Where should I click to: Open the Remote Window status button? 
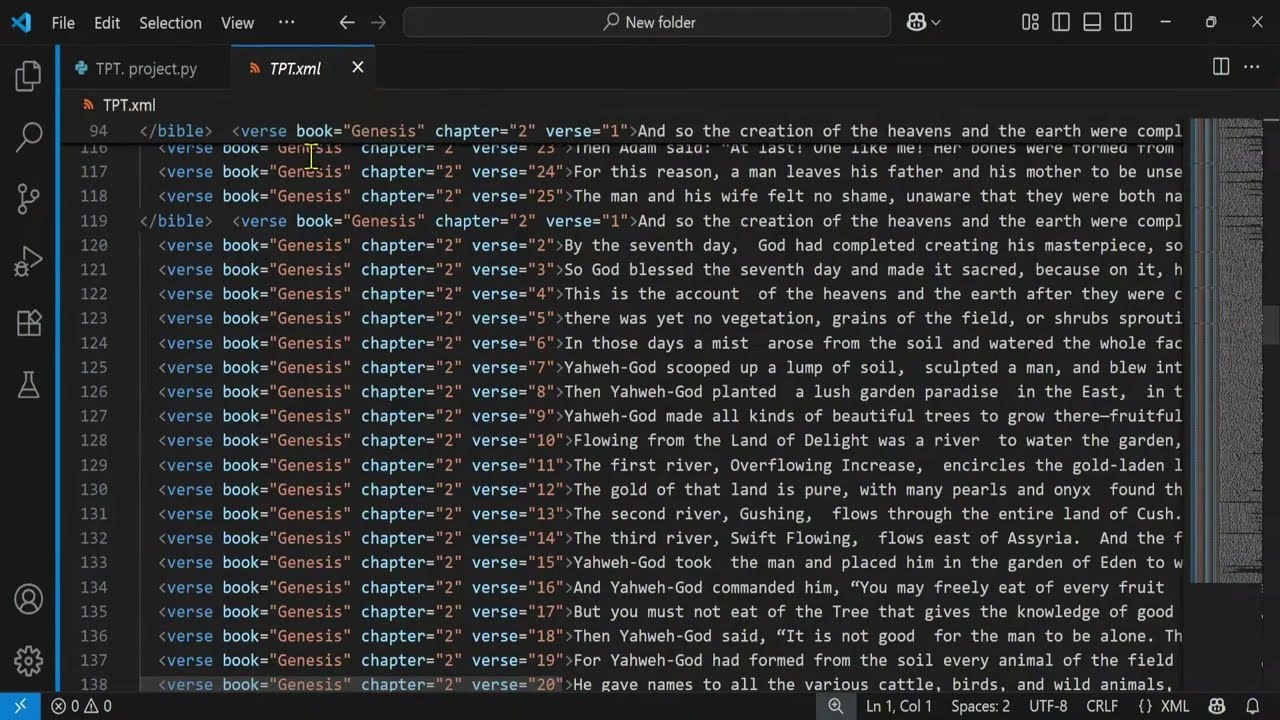pos(20,706)
